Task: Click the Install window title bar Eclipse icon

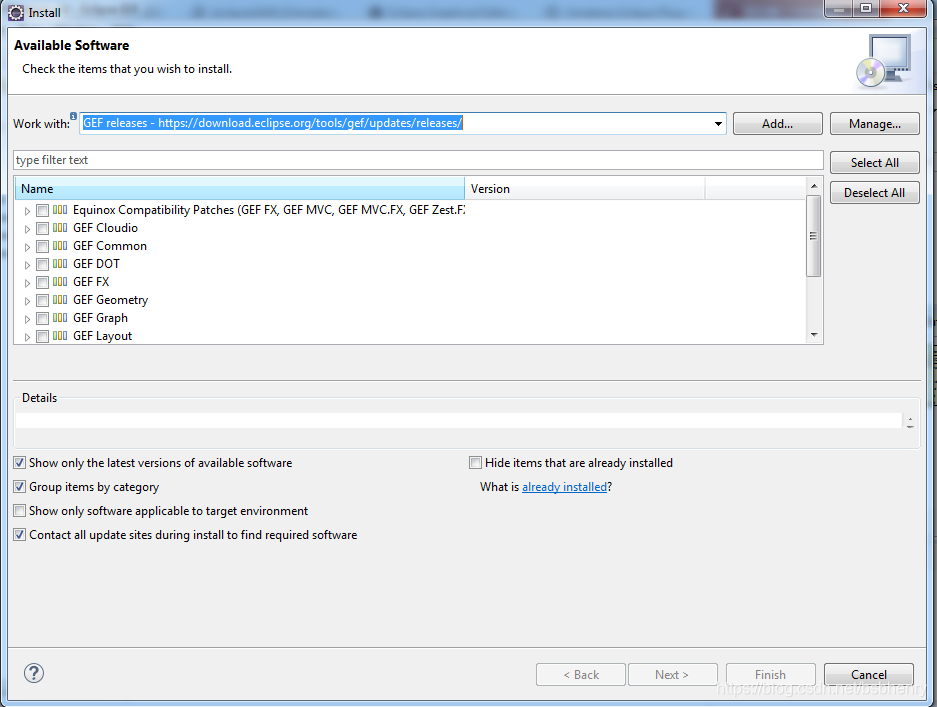Action: [x=16, y=13]
